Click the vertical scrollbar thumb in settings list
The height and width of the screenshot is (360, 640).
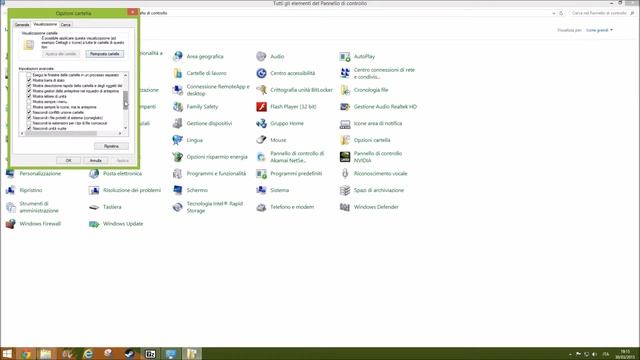coord(126,100)
